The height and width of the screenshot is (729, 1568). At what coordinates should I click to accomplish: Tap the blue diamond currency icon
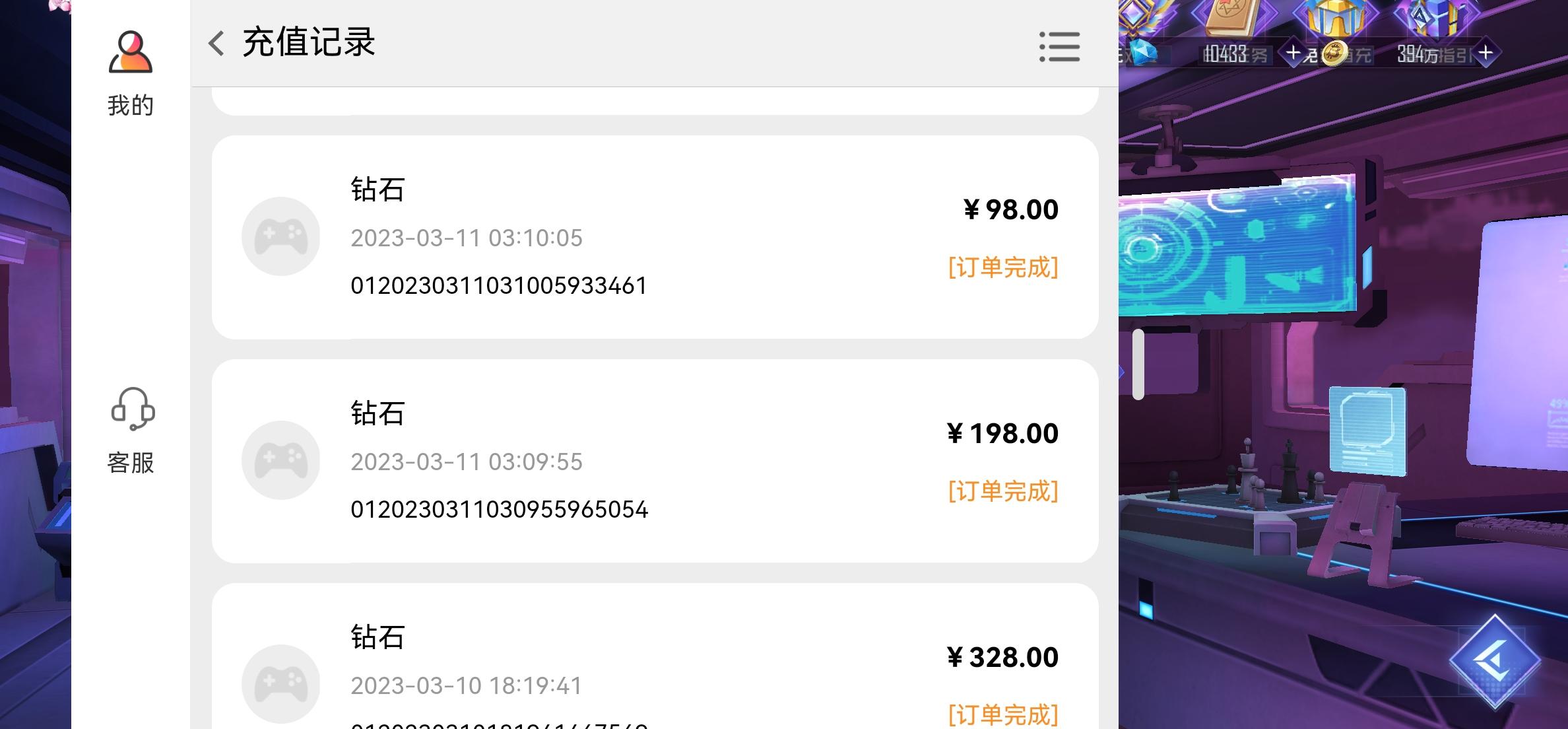pyautogui.click(x=1144, y=53)
